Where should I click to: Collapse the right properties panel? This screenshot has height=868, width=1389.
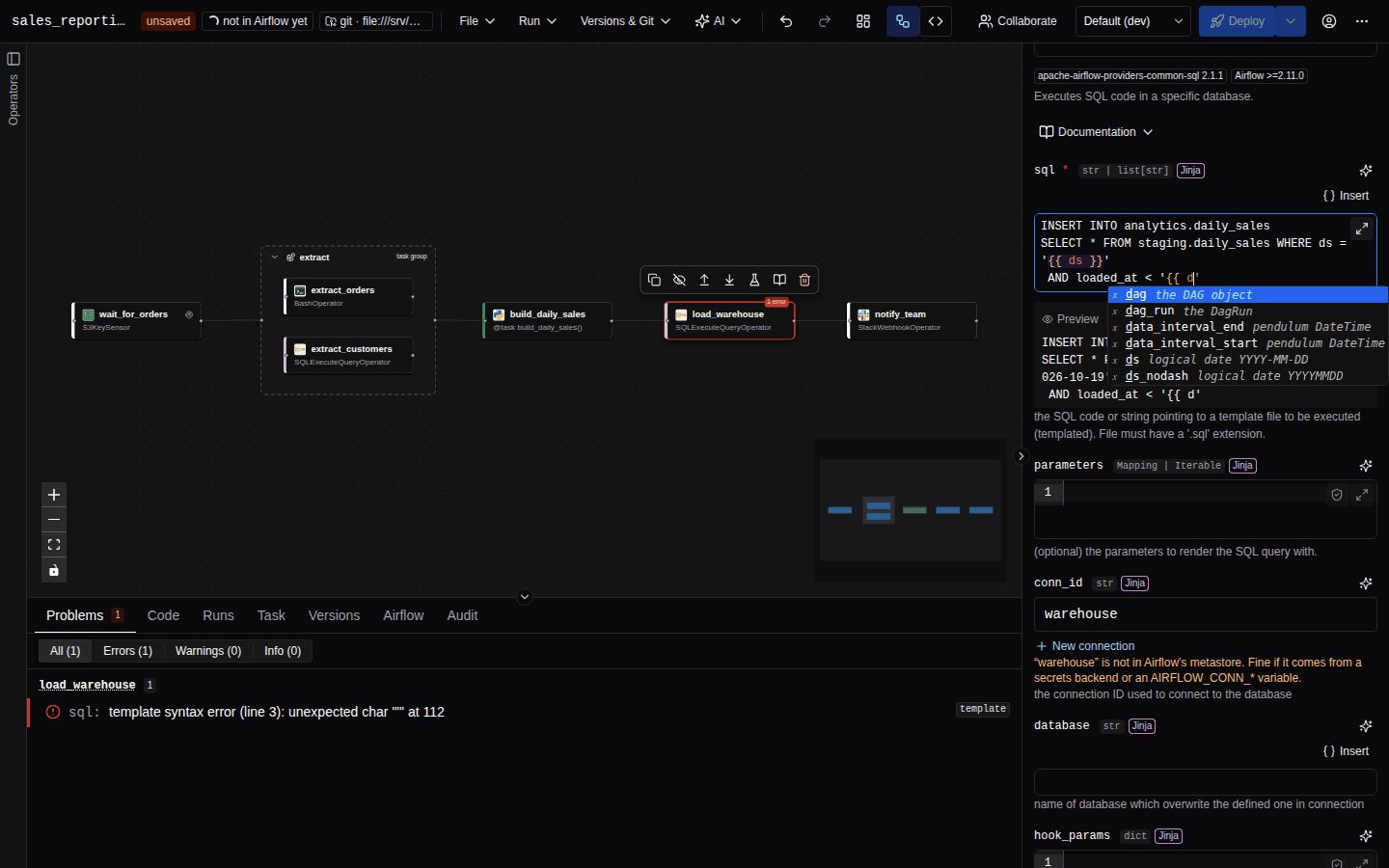click(x=1021, y=456)
